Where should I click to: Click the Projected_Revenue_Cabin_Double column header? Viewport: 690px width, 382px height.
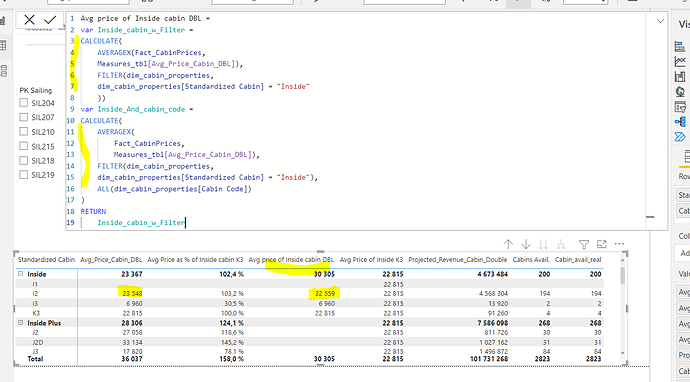coord(458,260)
